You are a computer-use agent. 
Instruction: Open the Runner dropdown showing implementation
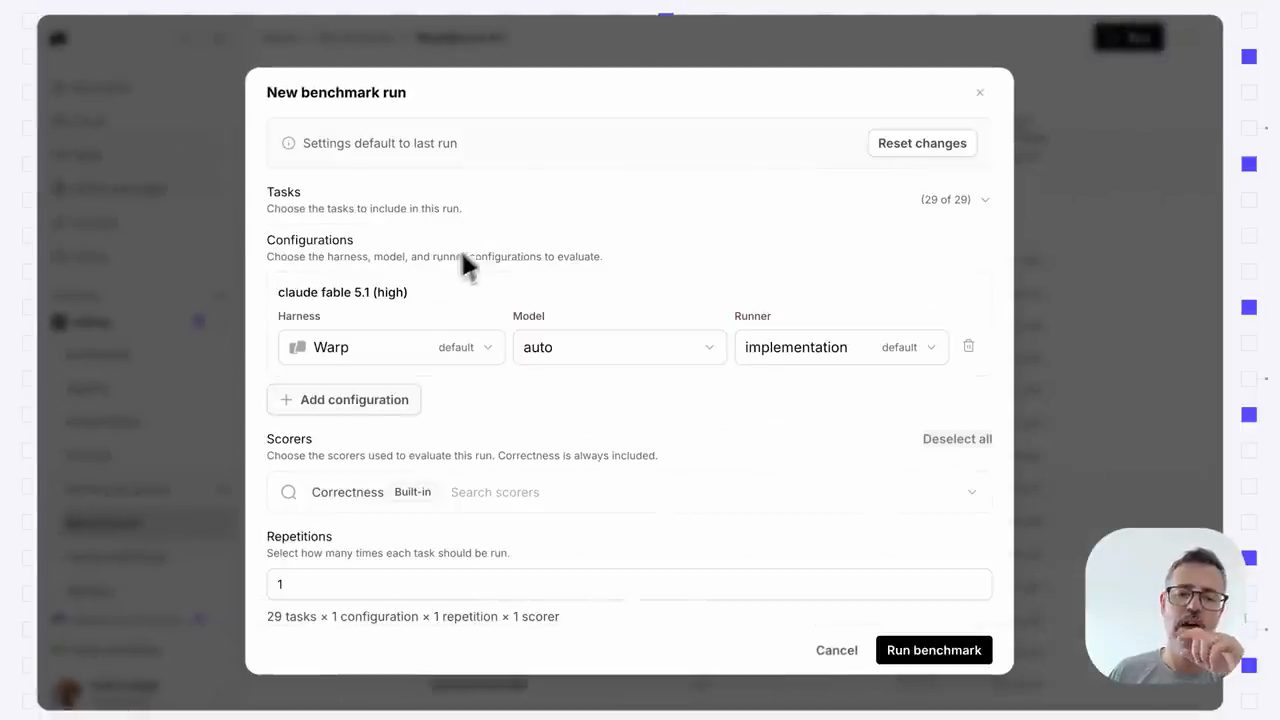point(841,347)
